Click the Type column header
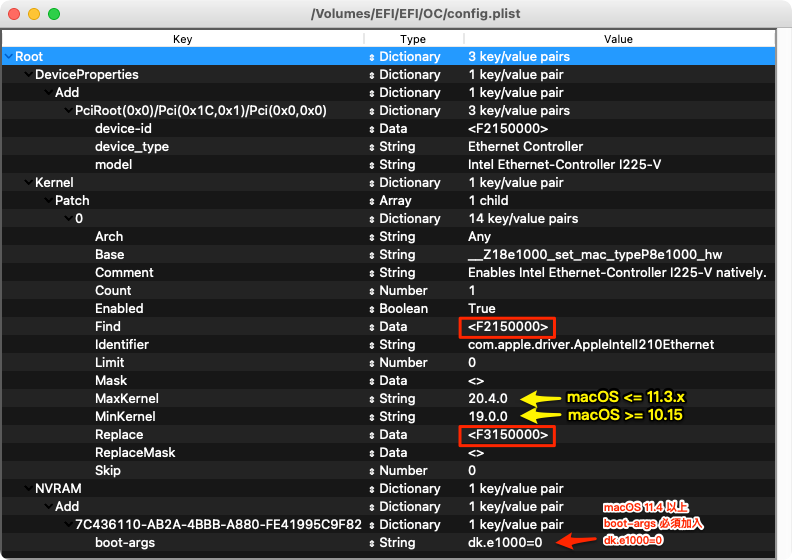This screenshot has height=560, width=792. point(413,39)
